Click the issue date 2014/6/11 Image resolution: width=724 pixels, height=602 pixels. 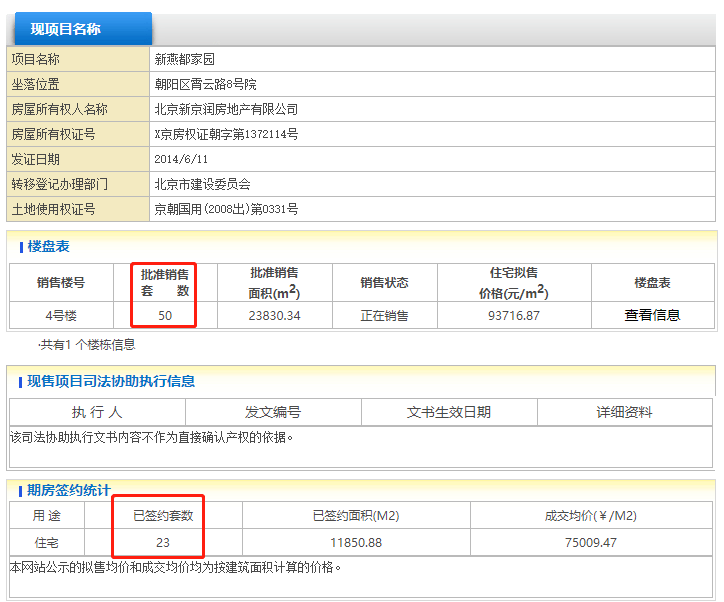tap(181, 159)
